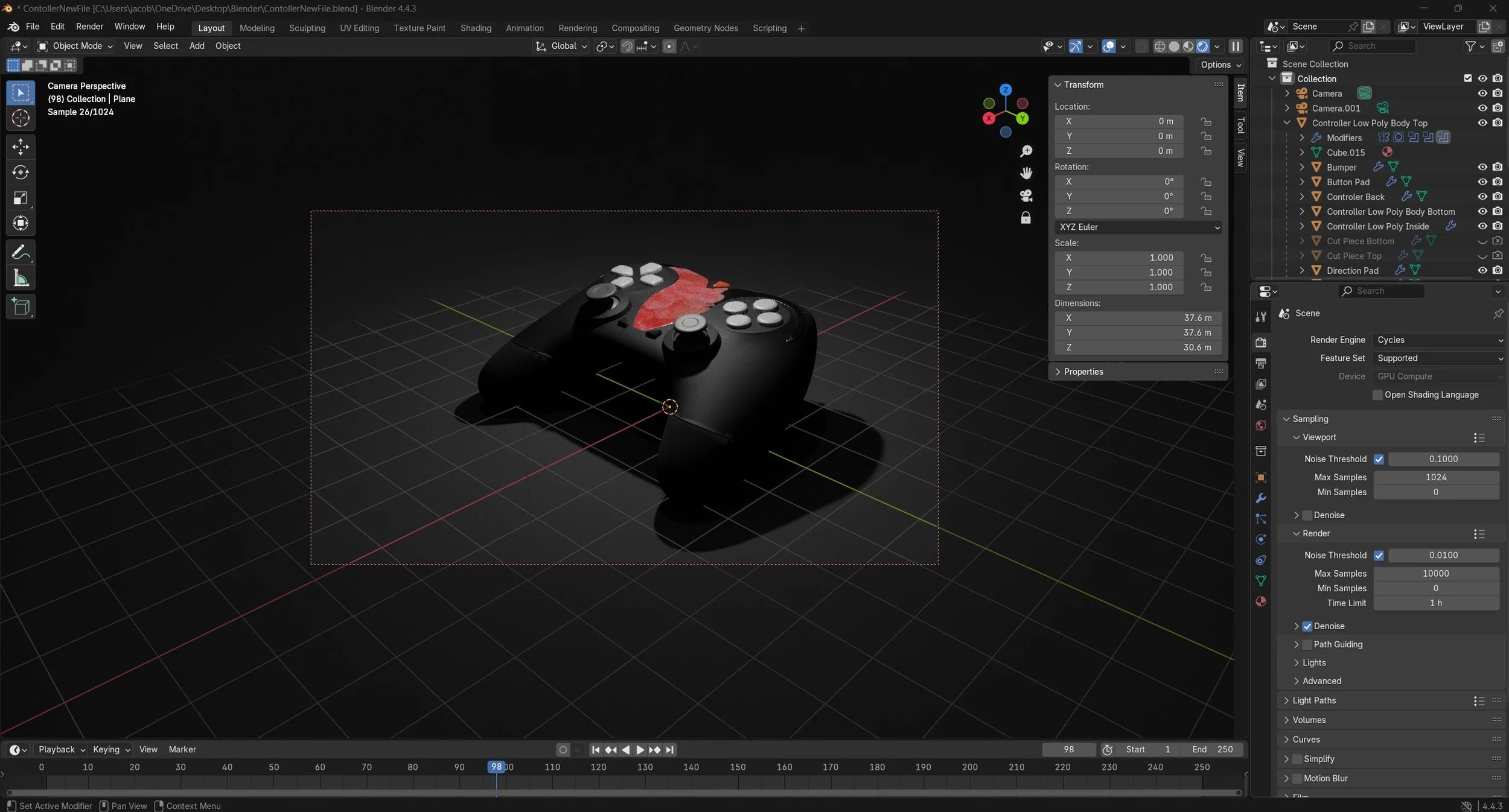The height and width of the screenshot is (812, 1509).
Task: Open the Output properties tab
Action: [1261, 363]
